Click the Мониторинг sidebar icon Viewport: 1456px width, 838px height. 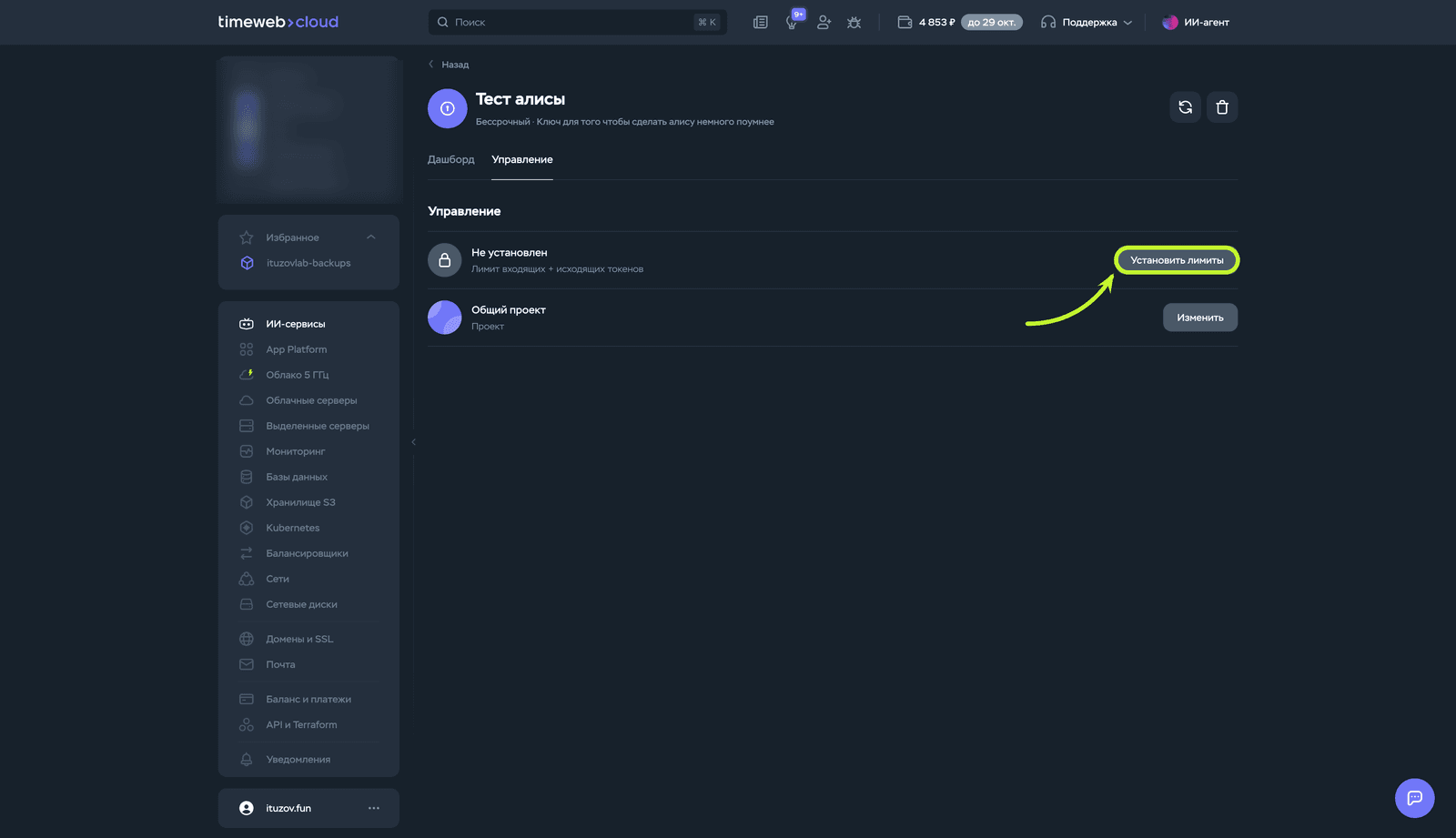point(247,451)
